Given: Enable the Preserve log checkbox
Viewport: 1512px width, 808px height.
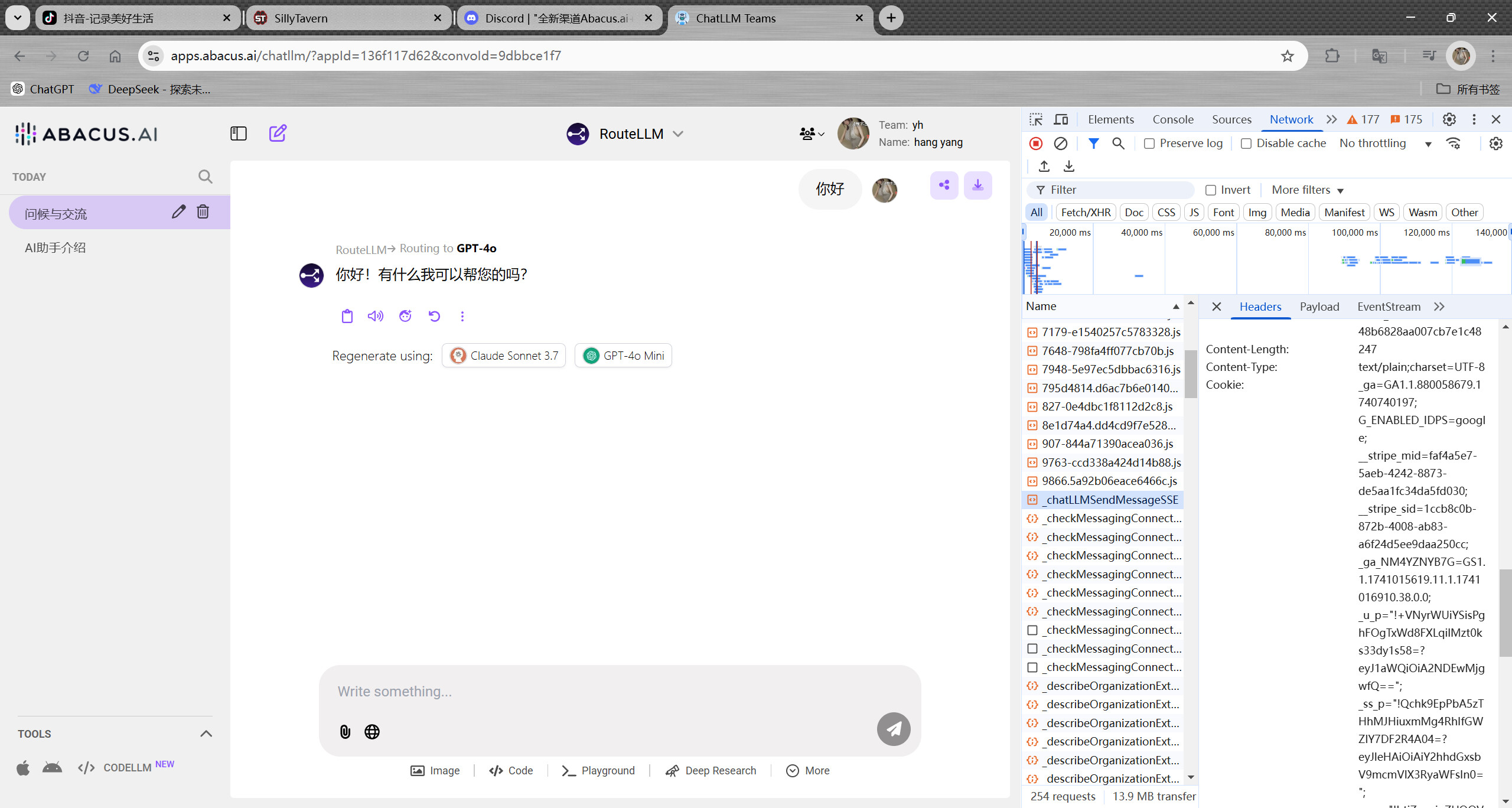Looking at the screenshot, I should 1149,144.
